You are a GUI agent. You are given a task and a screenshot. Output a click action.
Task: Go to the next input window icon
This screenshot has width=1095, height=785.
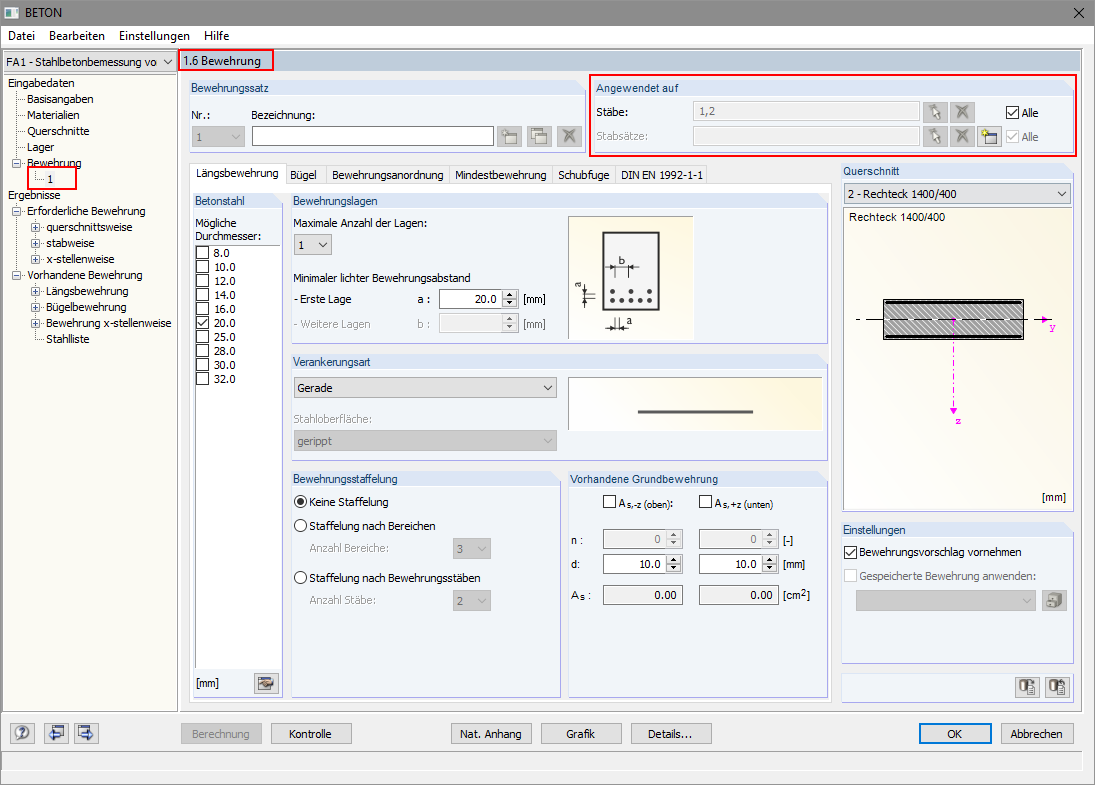86,733
